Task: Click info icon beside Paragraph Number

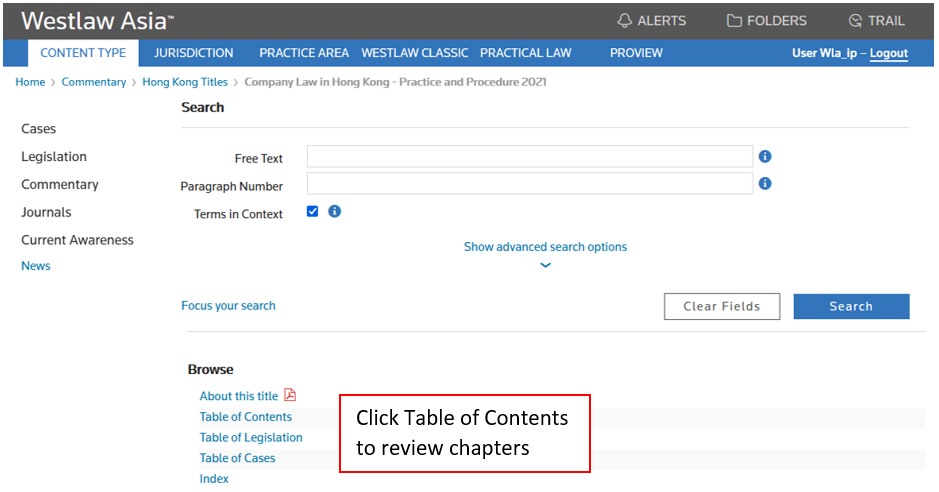Action: click(x=765, y=183)
